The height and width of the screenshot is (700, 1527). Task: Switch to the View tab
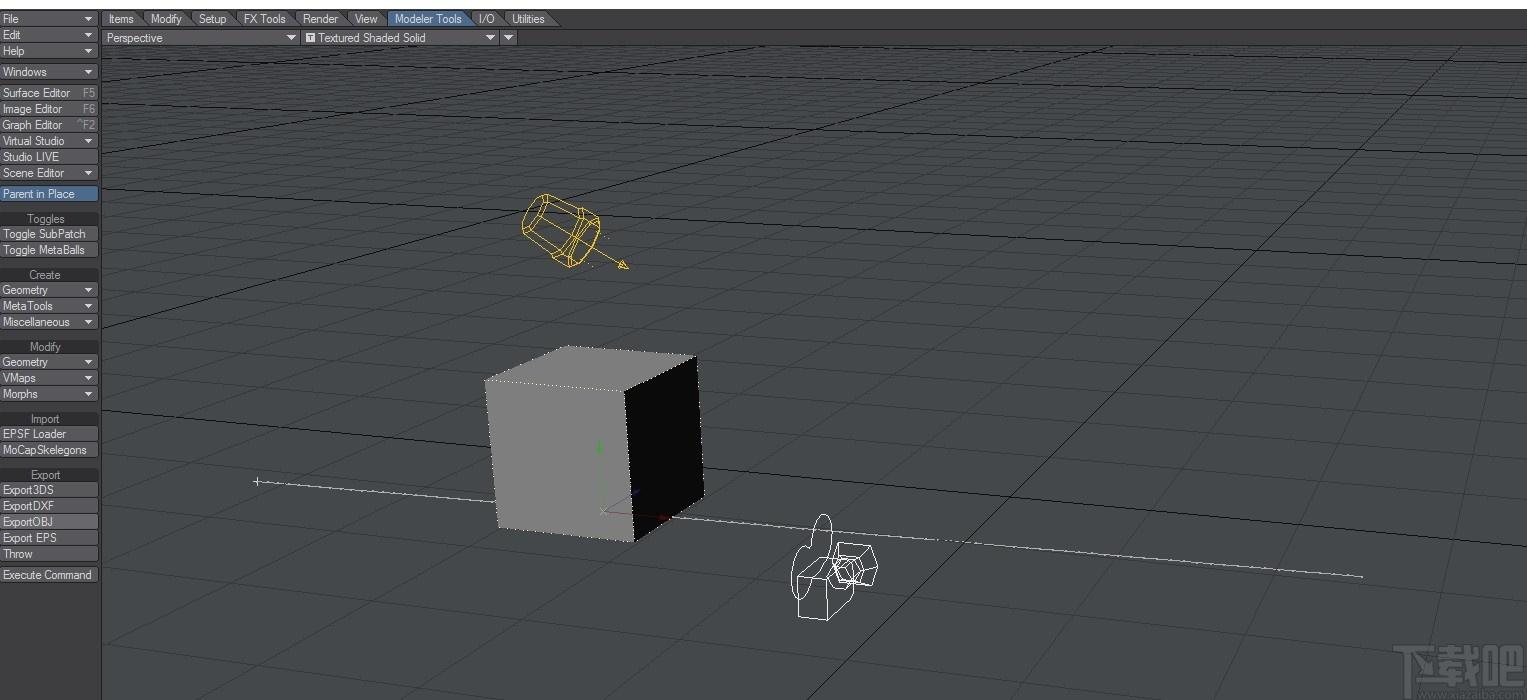pos(366,18)
